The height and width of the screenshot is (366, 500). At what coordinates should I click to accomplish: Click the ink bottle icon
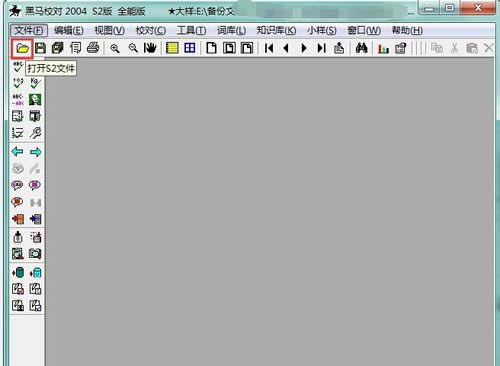[x=18, y=237]
